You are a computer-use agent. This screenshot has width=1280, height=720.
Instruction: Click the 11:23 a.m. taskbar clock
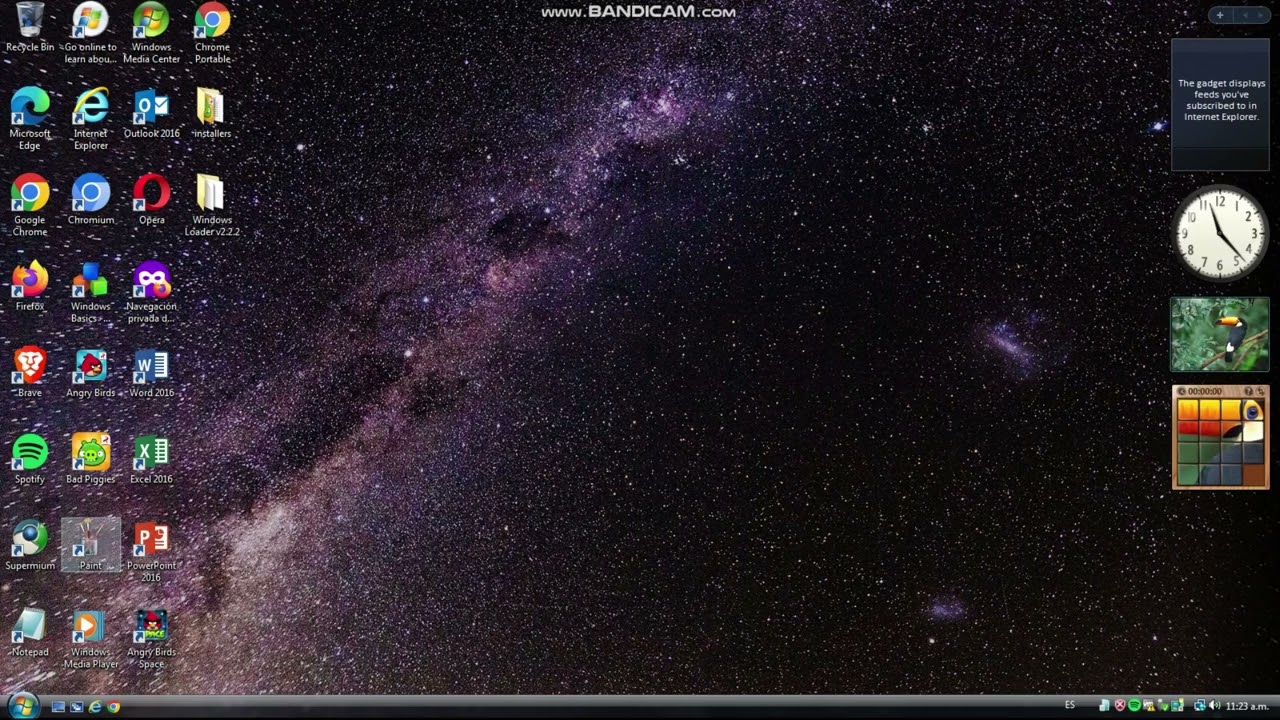coord(1247,706)
